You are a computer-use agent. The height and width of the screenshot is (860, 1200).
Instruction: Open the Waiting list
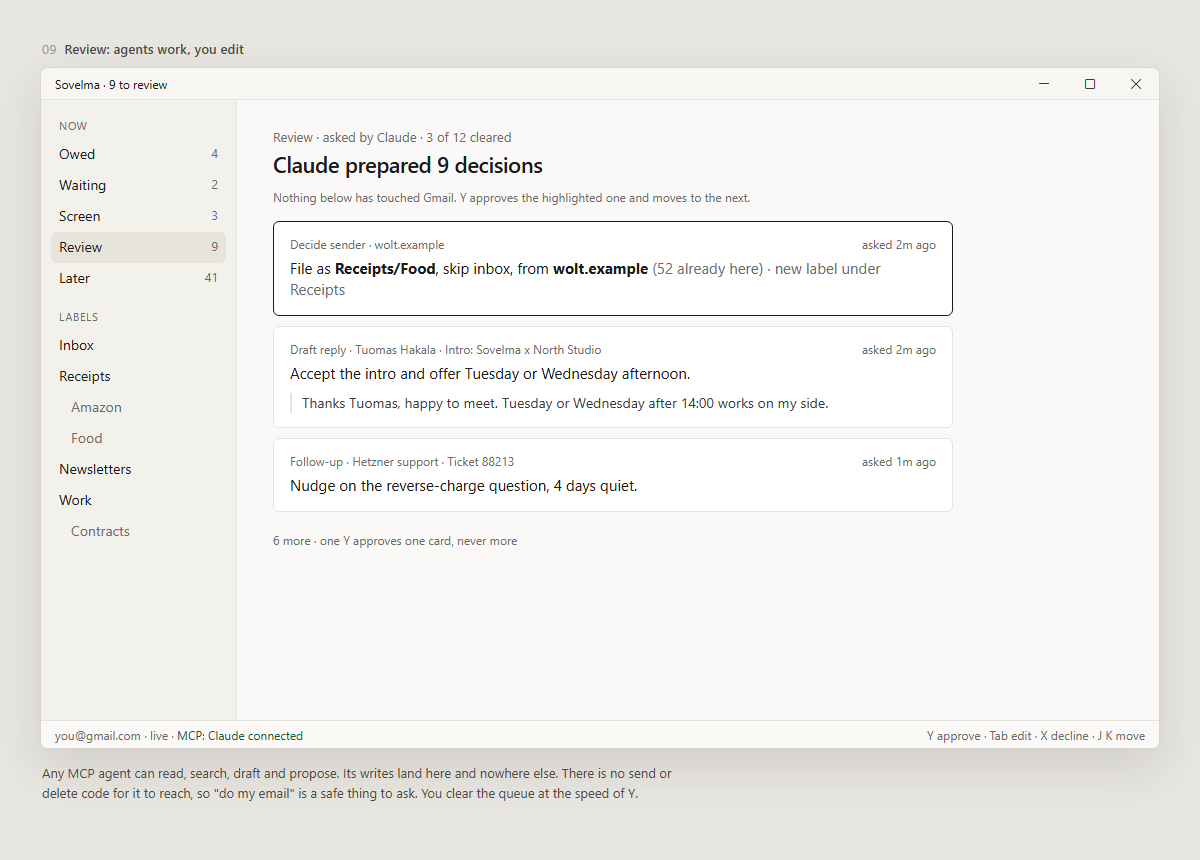[x=138, y=185]
